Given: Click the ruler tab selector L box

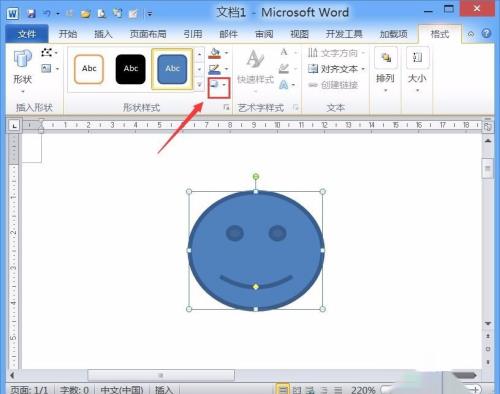Looking at the screenshot, I should pos(14,126).
